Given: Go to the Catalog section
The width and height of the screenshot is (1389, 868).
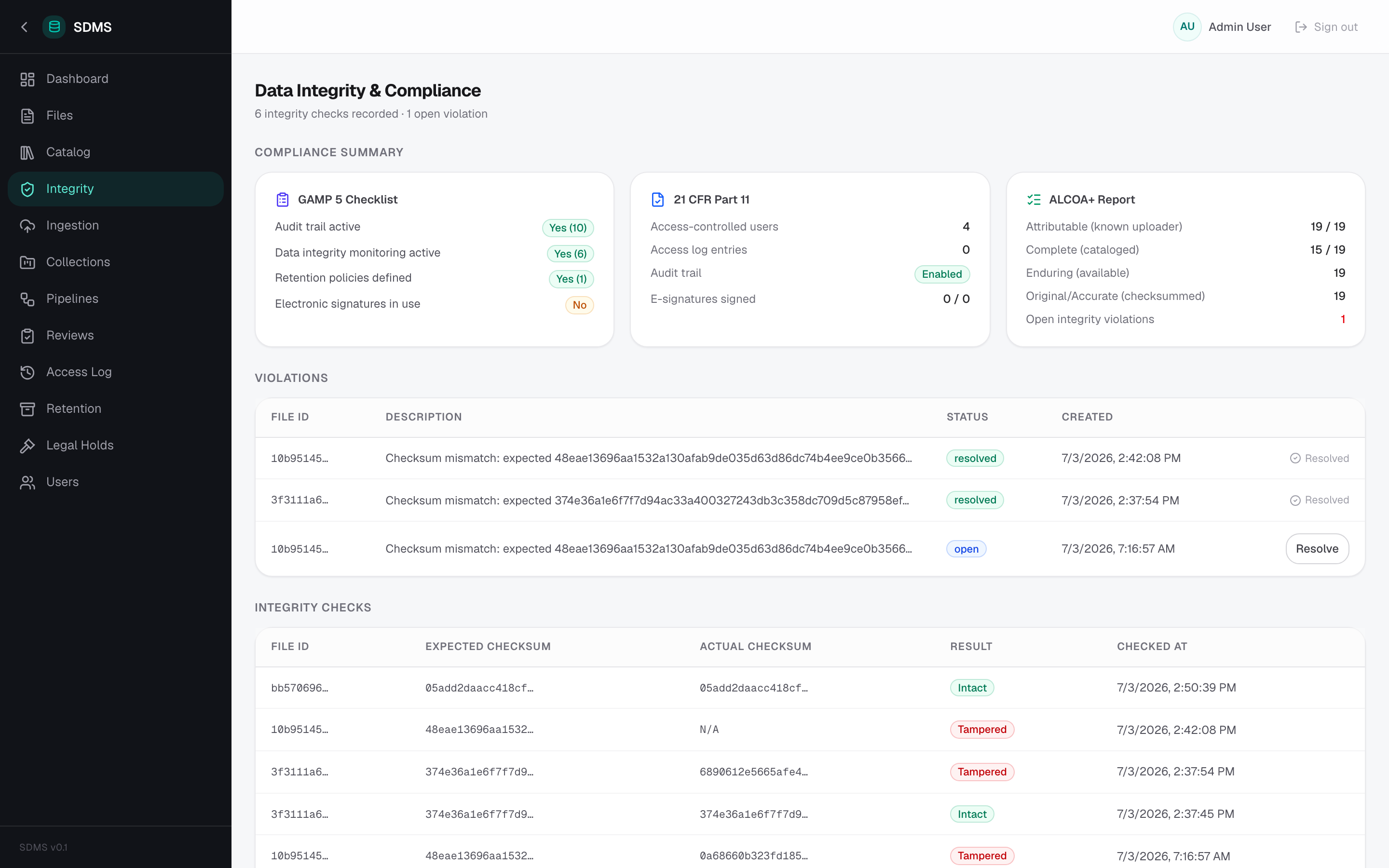Looking at the screenshot, I should [x=115, y=153].
